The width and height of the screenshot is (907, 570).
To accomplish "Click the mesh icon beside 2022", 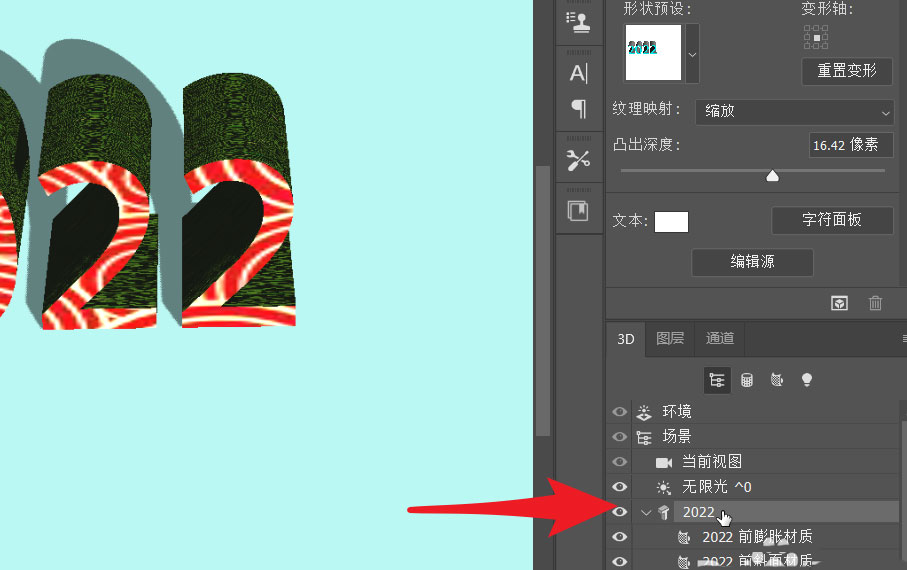I will tap(664, 512).
